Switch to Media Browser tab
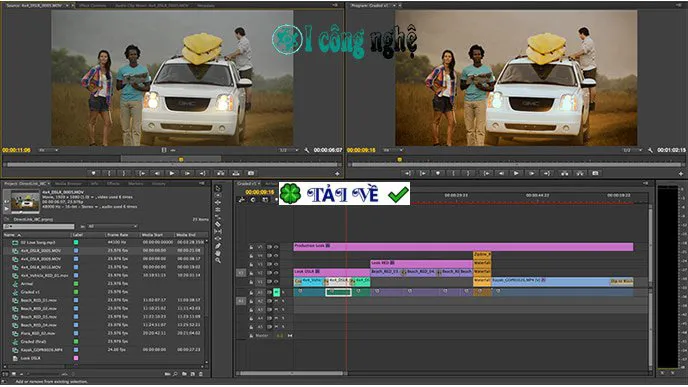 pyautogui.click(x=68, y=183)
